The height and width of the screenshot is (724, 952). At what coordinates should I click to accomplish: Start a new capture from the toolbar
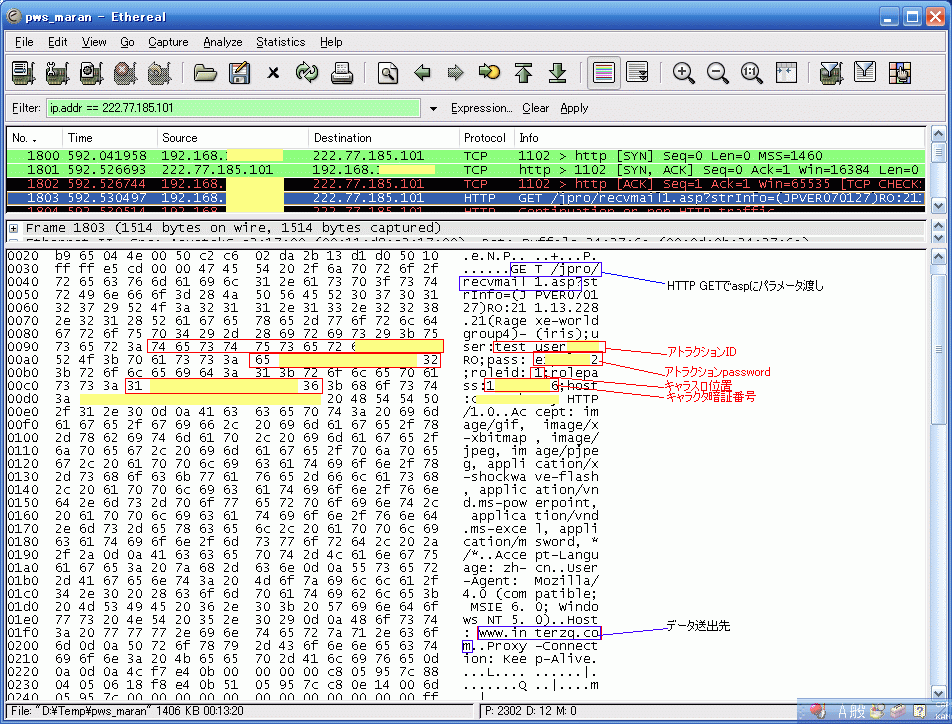tap(91, 73)
